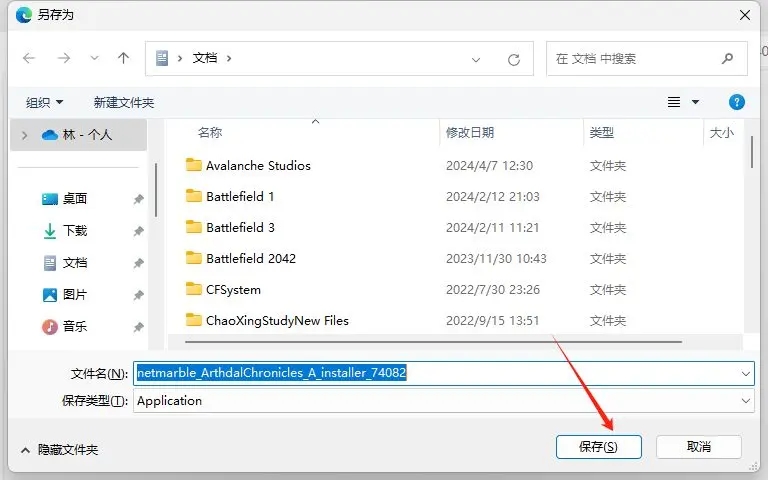Viewport: 768px width, 480px height.
Task: Click date 2024/4/7 12:30
Action: click(489, 166)
